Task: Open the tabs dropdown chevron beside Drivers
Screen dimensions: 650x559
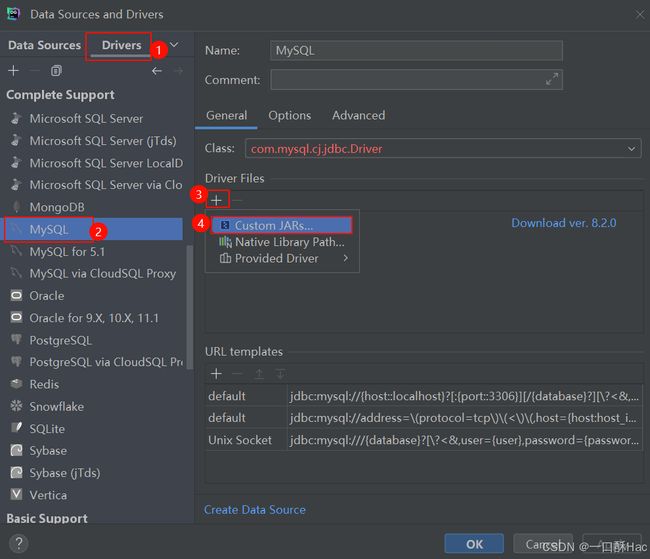Action: tap(175, 44)
